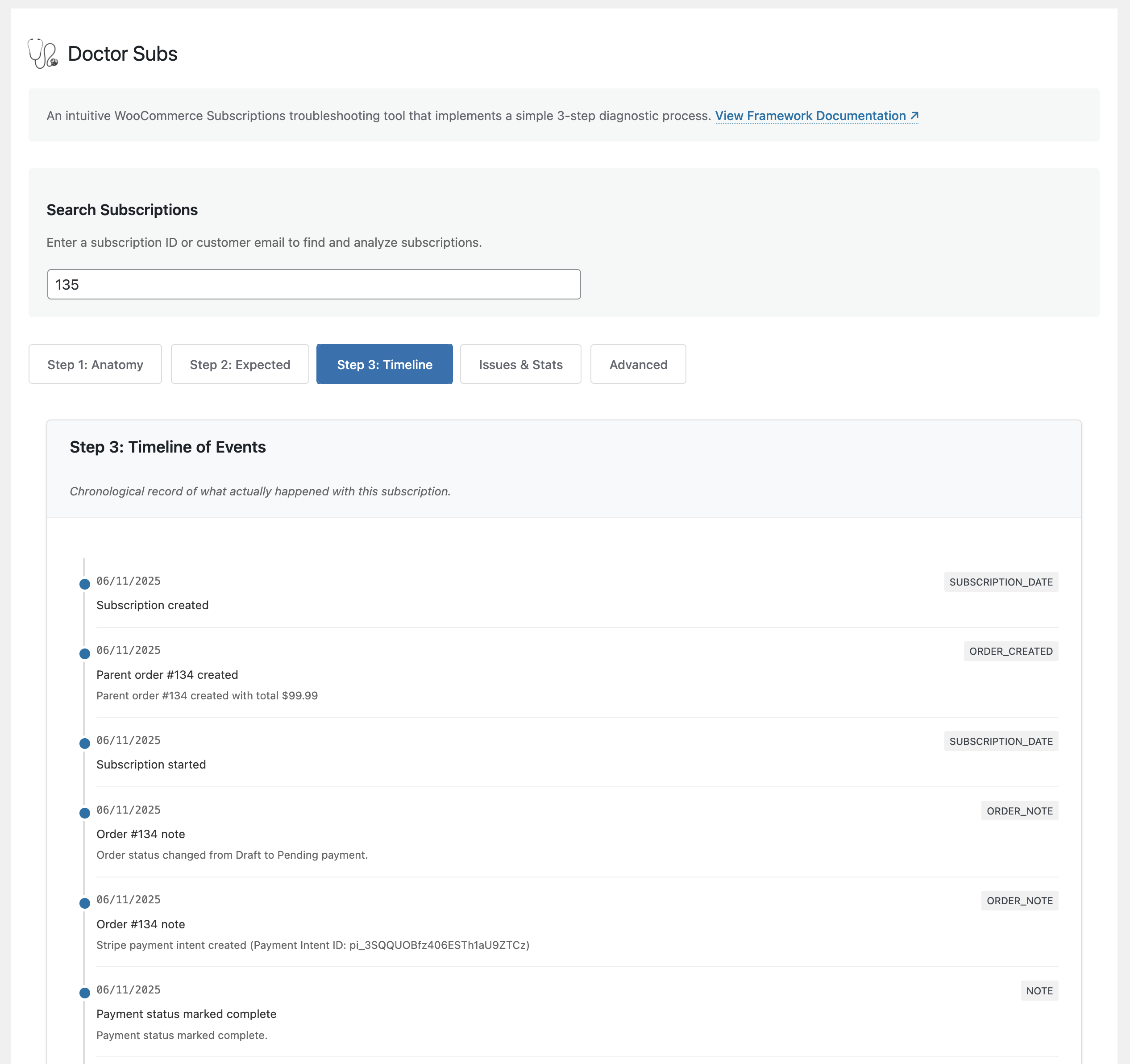Viewport: 1130px width, 1064px height.
Task: Click the Doctor Subs page title
Action: pos(122,54)
